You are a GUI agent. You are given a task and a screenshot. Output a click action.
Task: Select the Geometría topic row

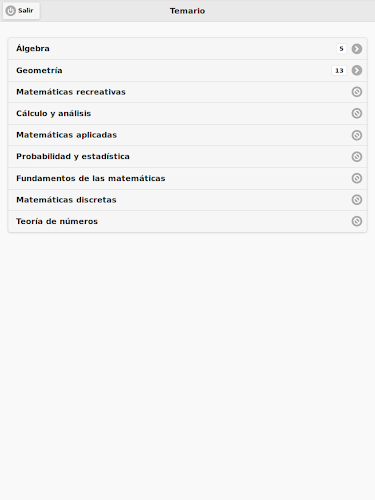(187, 70)
